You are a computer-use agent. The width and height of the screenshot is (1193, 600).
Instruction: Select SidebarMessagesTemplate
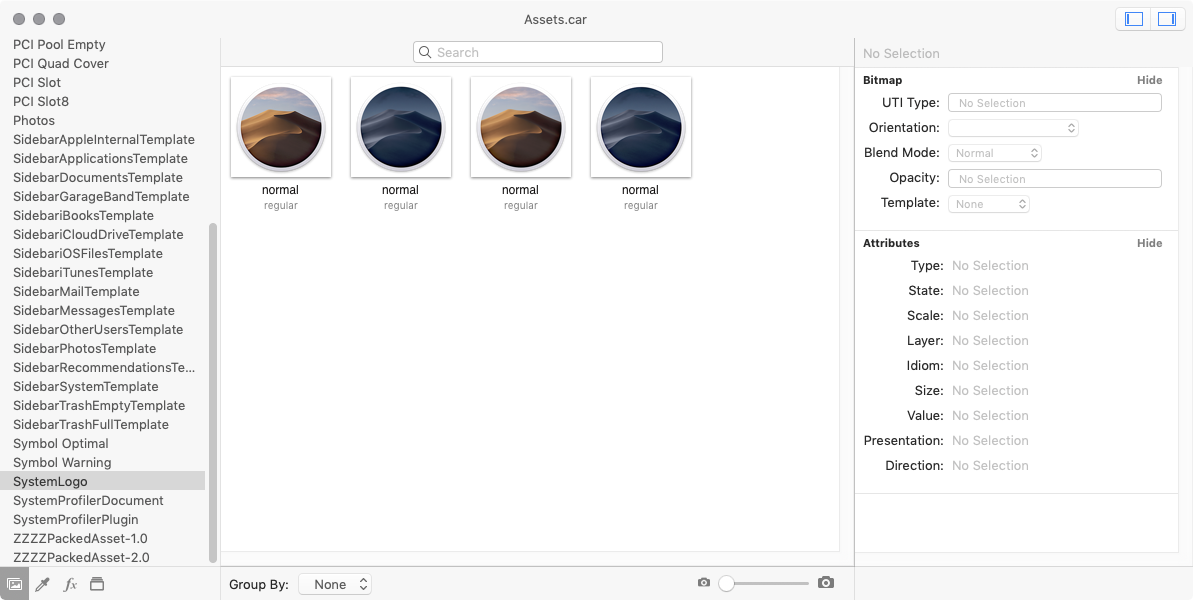94,310
